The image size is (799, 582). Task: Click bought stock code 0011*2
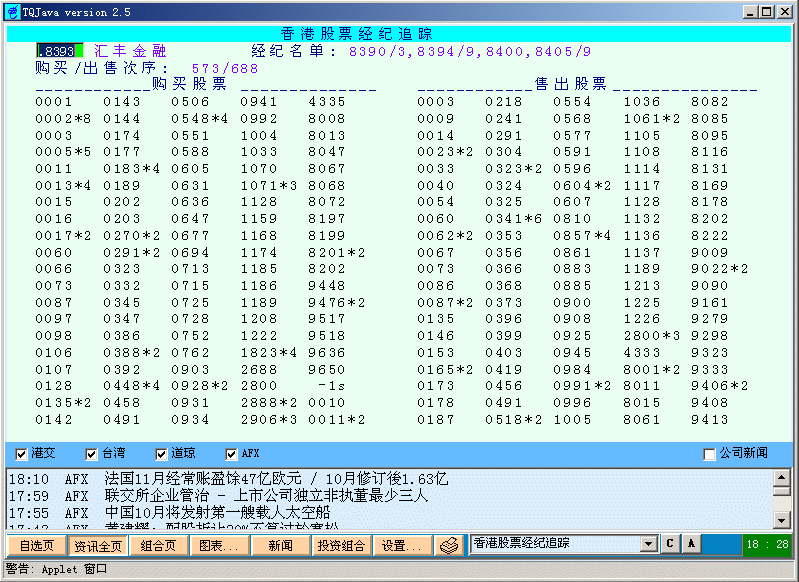(x=337, y=420)
